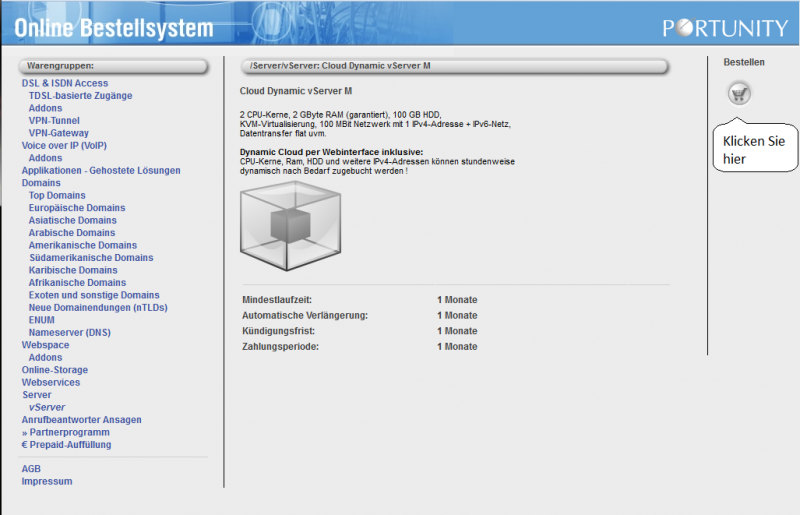Open Top Domains listing
800x515 pixels.
coord(57,195)
